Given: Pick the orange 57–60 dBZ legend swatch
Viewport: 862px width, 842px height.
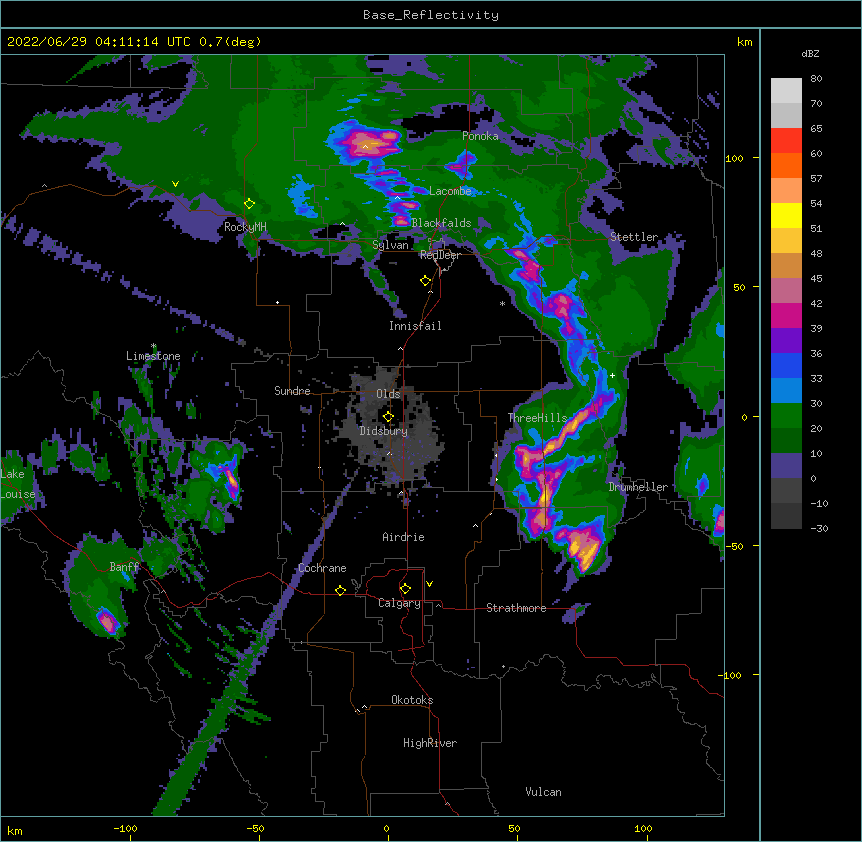Looking at the screenshot, I should [x=786, y=165].
